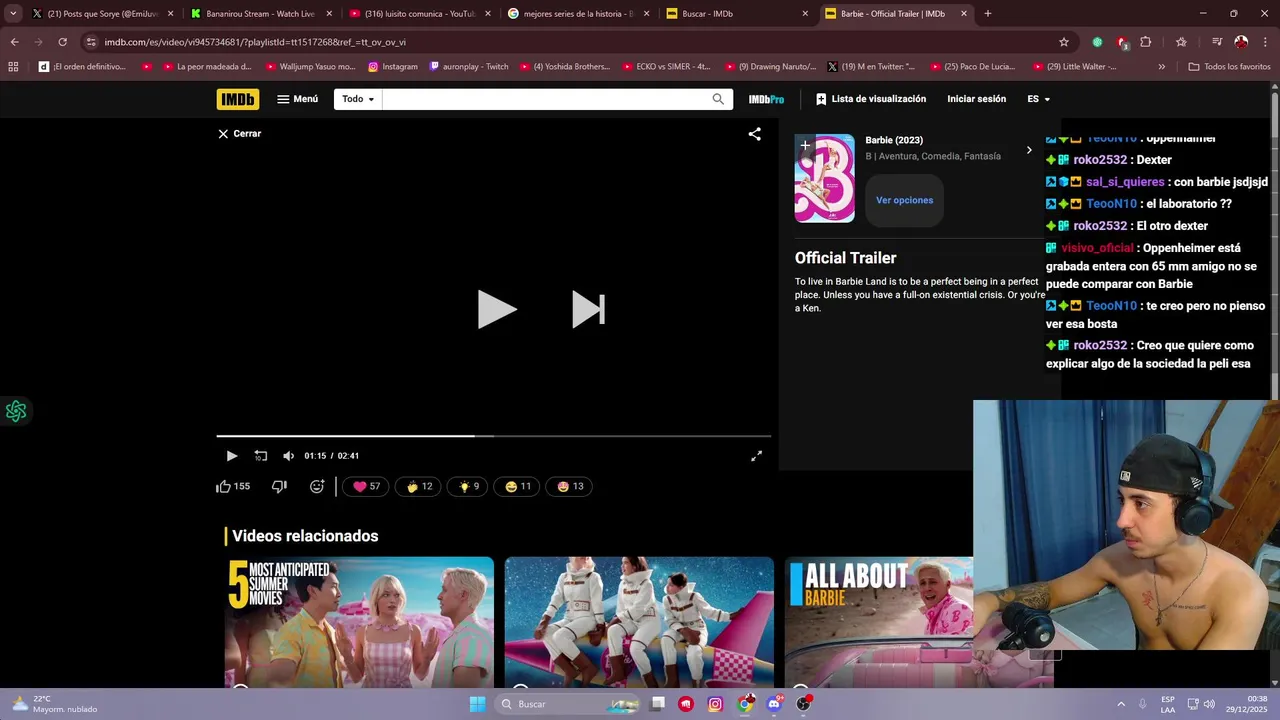Open the All About Barbie thumbnail

point(879,621)
